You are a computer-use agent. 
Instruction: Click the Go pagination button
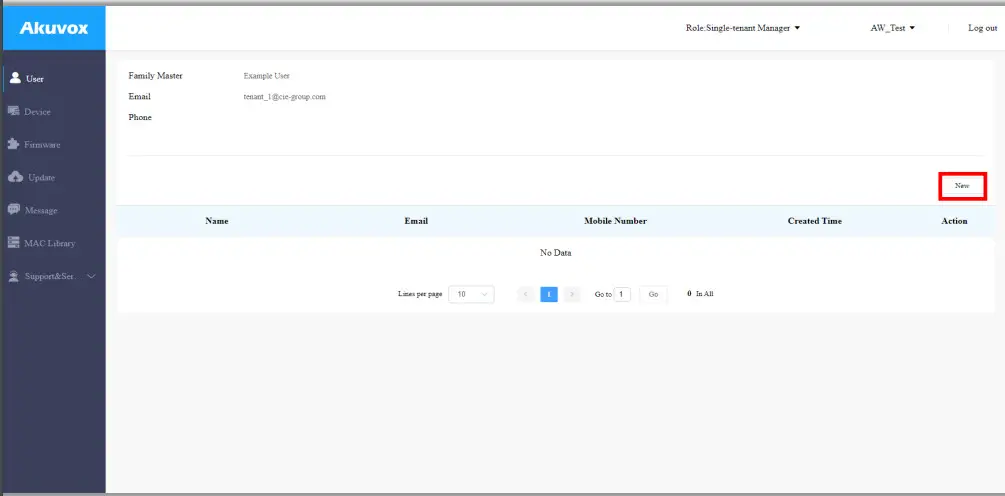pos(653,294)
